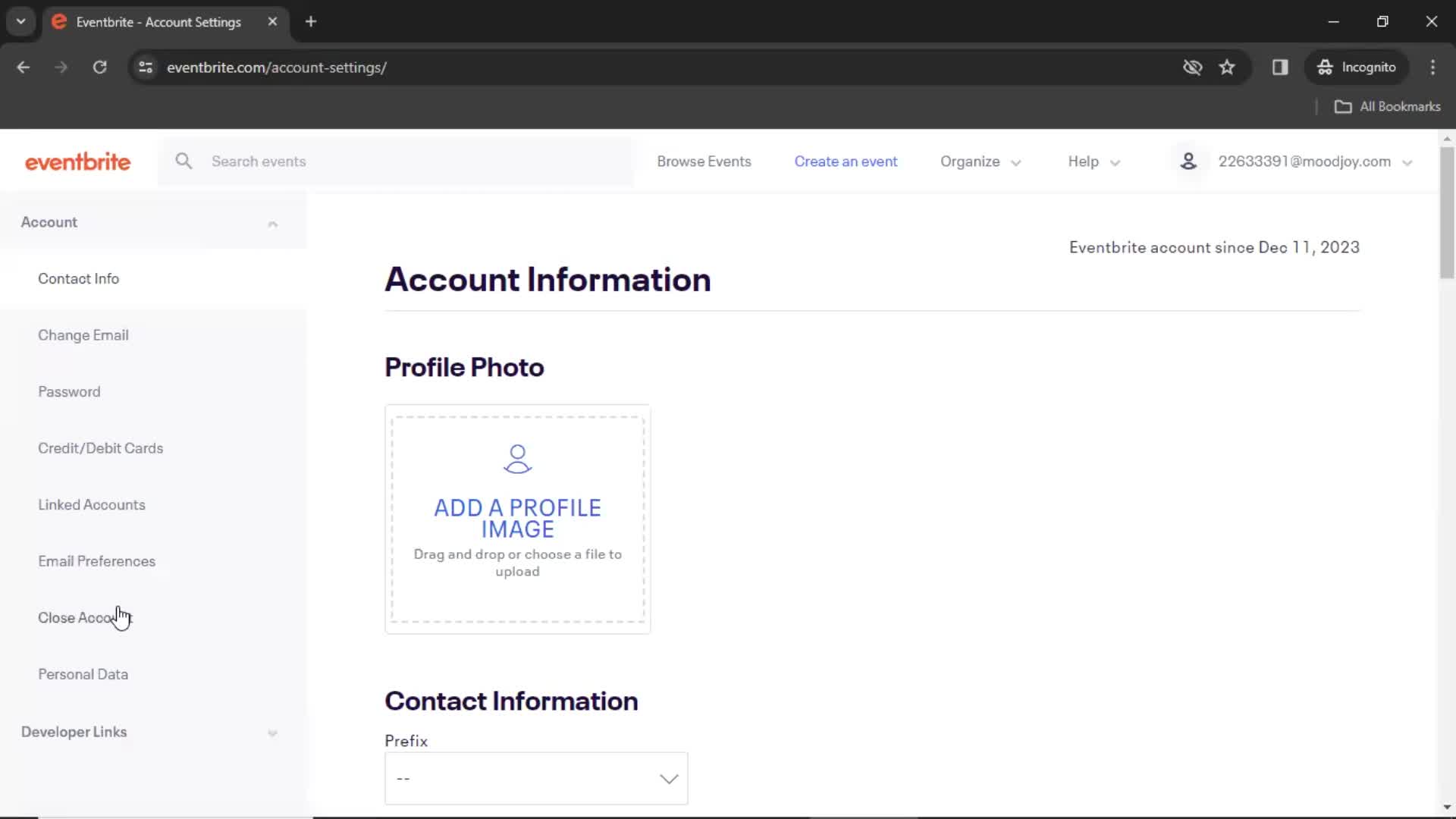
Task: Bookmark this page with the star icon
Action: point(1227,67)
